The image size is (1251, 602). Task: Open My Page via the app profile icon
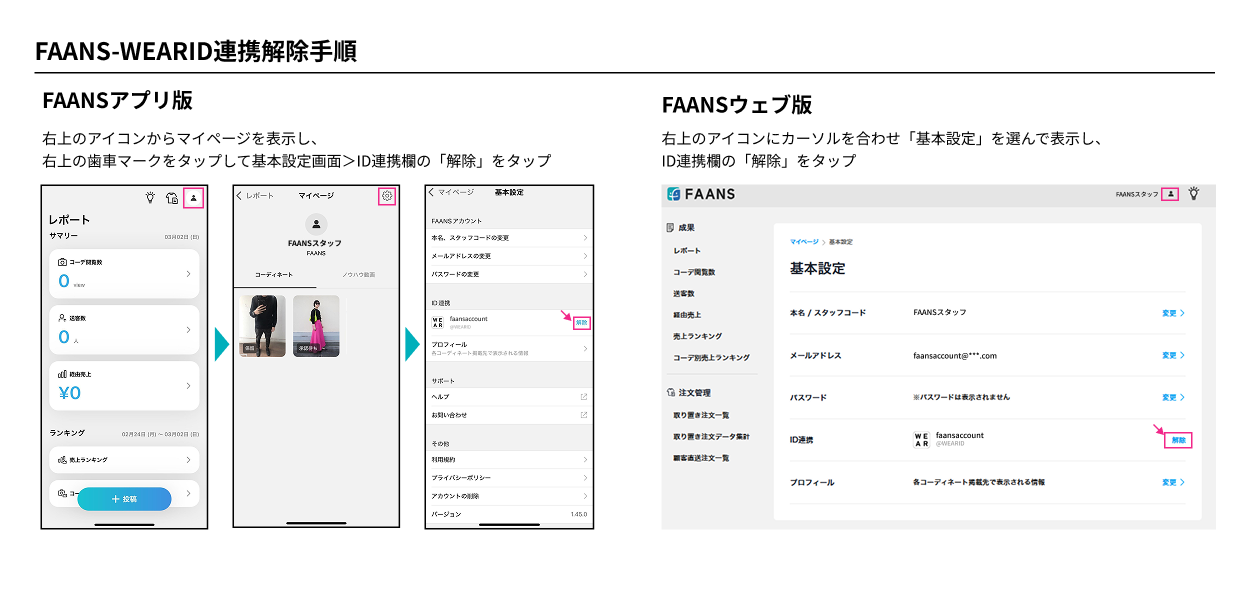[194, 198]
